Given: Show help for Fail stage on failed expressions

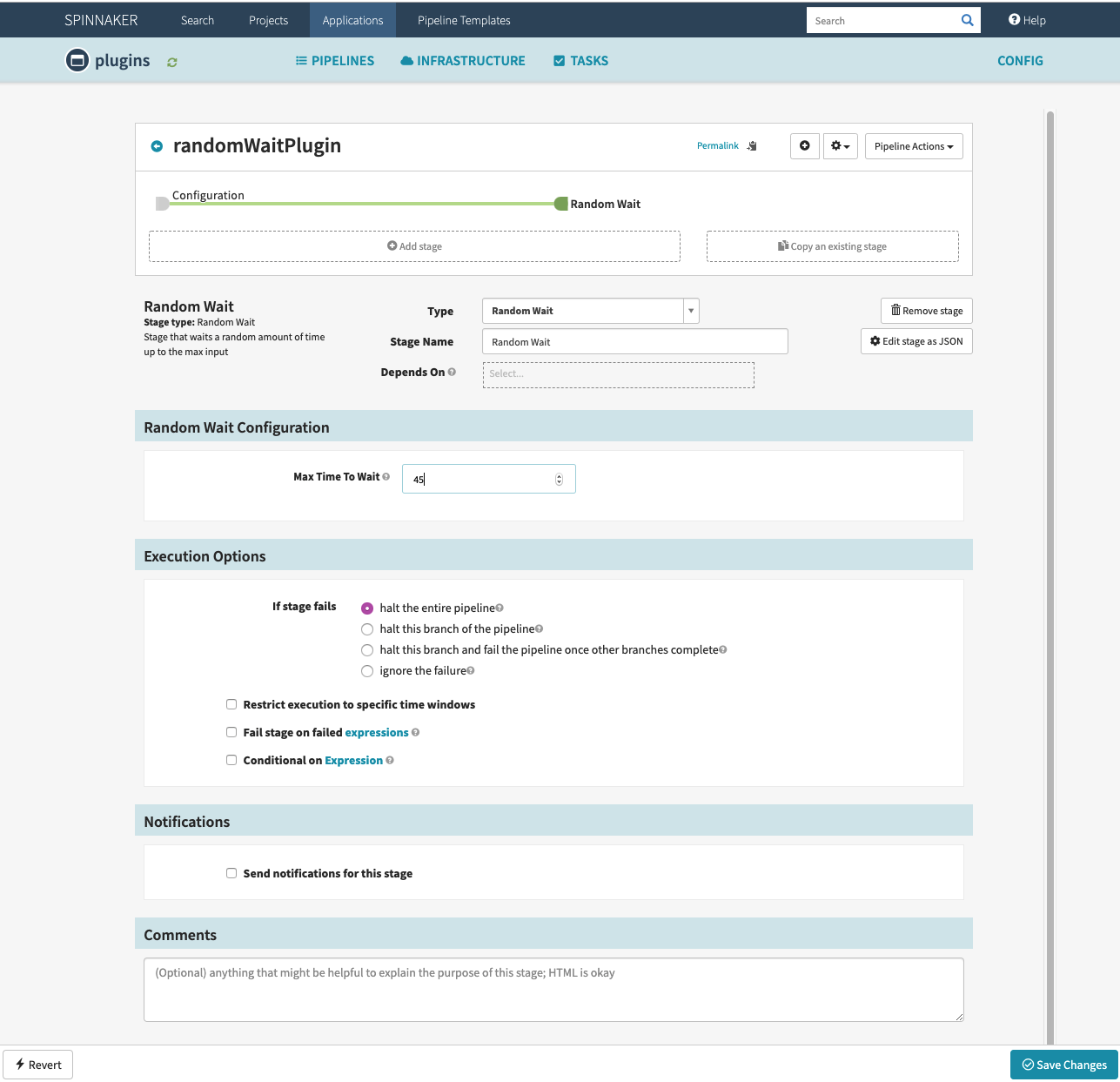Looking at the screenshot, I should point(416,732).
